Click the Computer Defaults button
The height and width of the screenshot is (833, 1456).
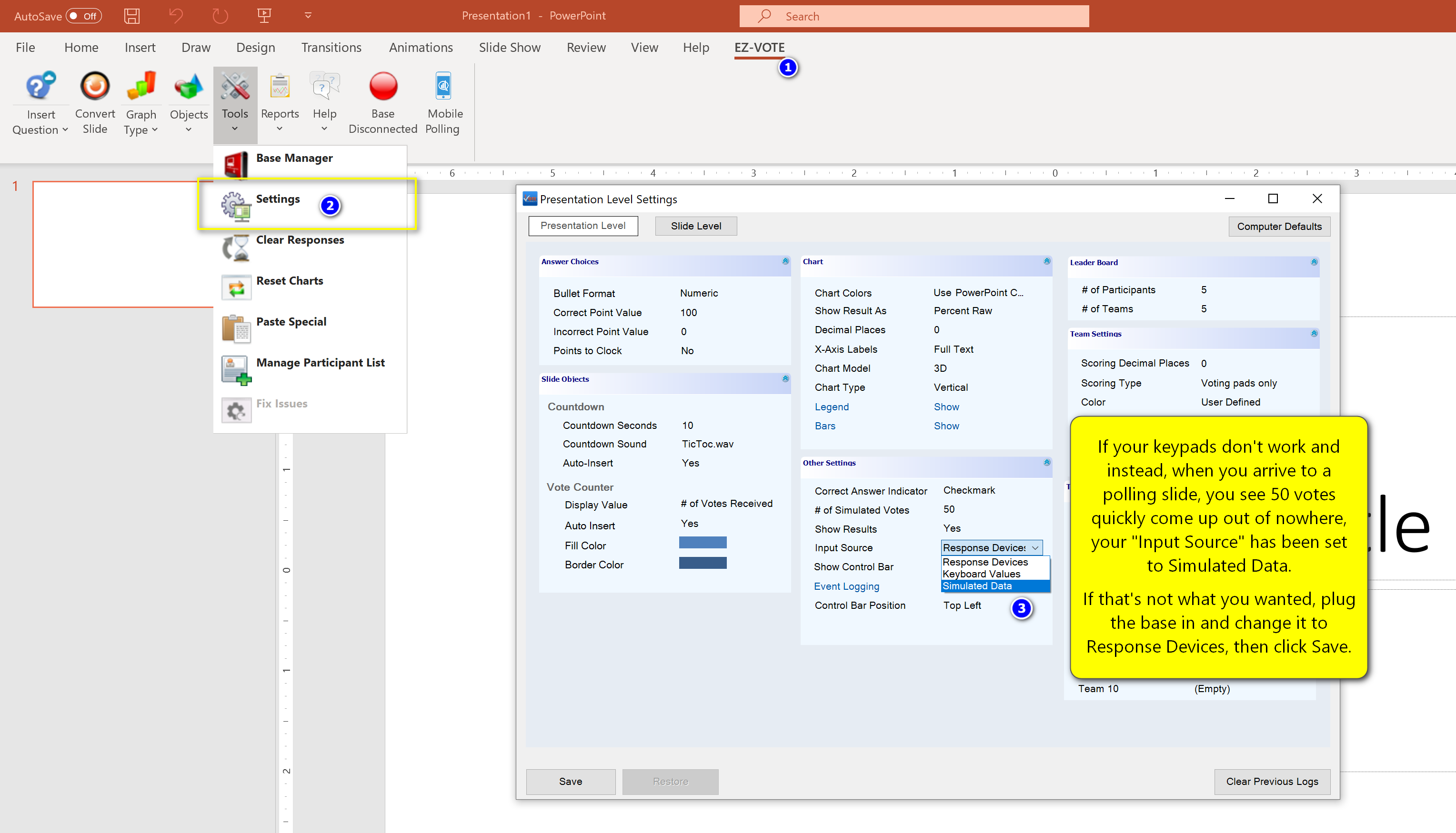point(1278,227)
